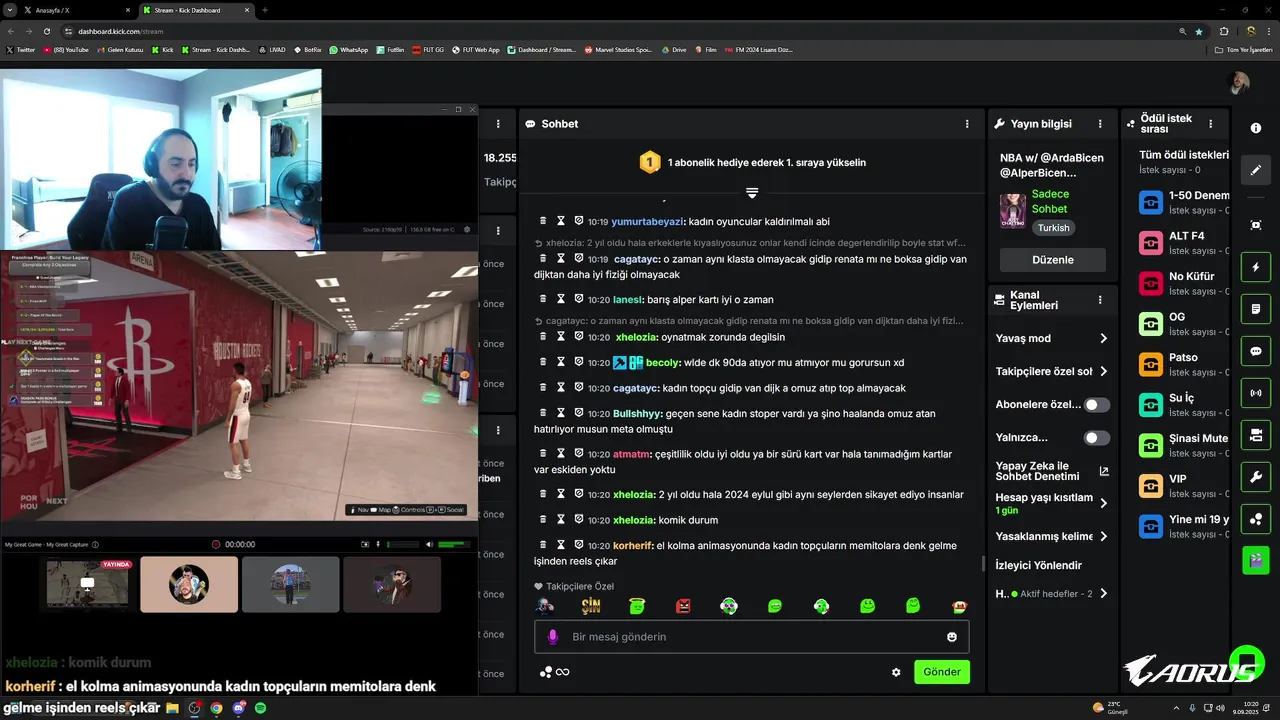Viewport: 1280px width, 720px height.
Task: Click the Düzenle edit button
Action: point(1053,260)
